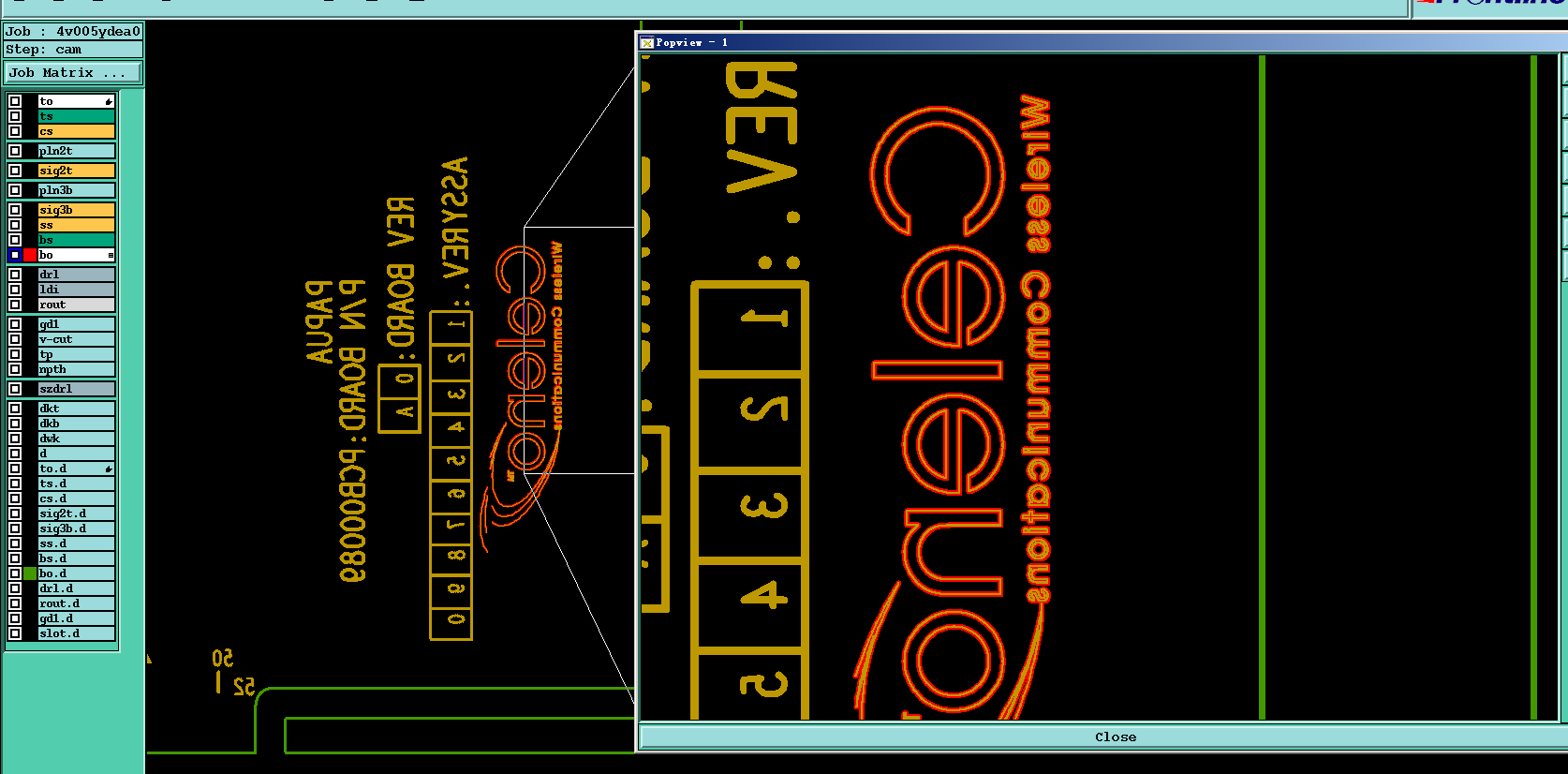Viewport: 1568px width, 774px height.
Task: Select the dkb layer name
Action: pyautogui.click(x=76, y=424)
